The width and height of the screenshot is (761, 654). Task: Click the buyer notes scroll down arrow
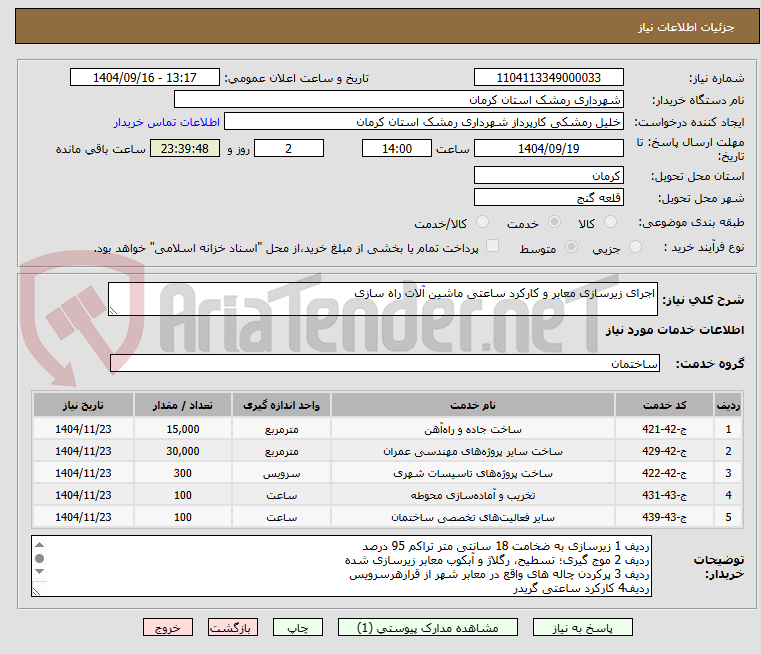pyautogui.click(x=40, y=571)
